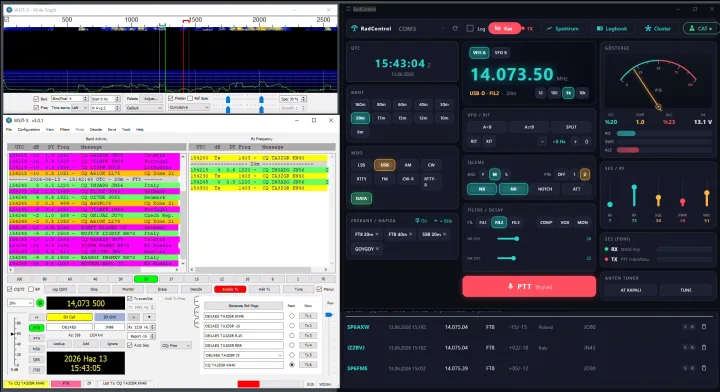Select the VFO B tab
The width and height of the screenshot is (720, 392).
500,53
